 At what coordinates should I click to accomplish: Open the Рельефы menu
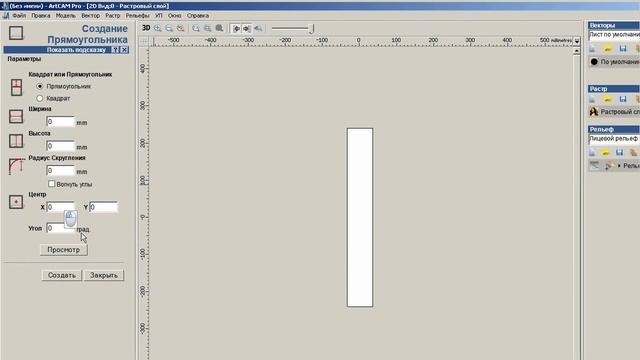pos(138,16)
